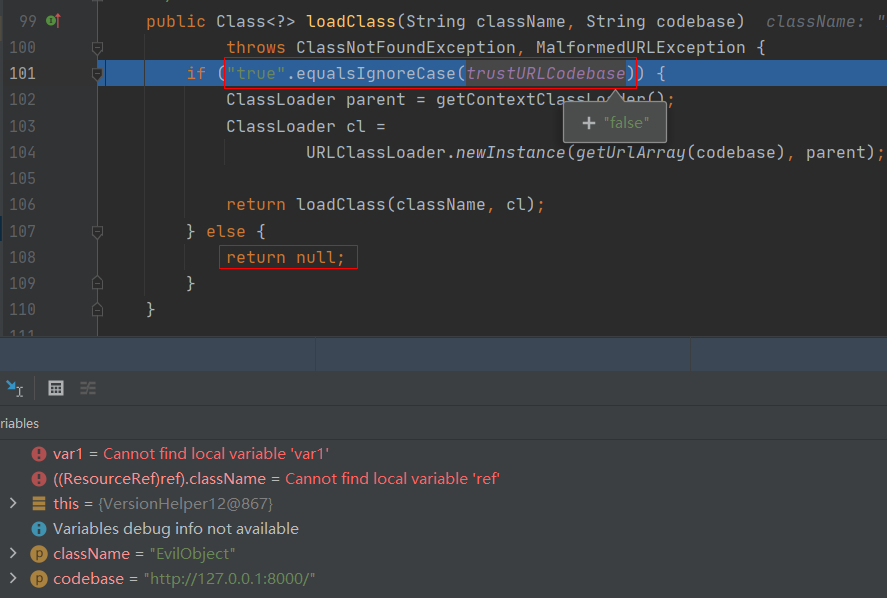
Task: Toggle the fold marker on line 100
Action: pyautogui.click(x=97, y=47)
